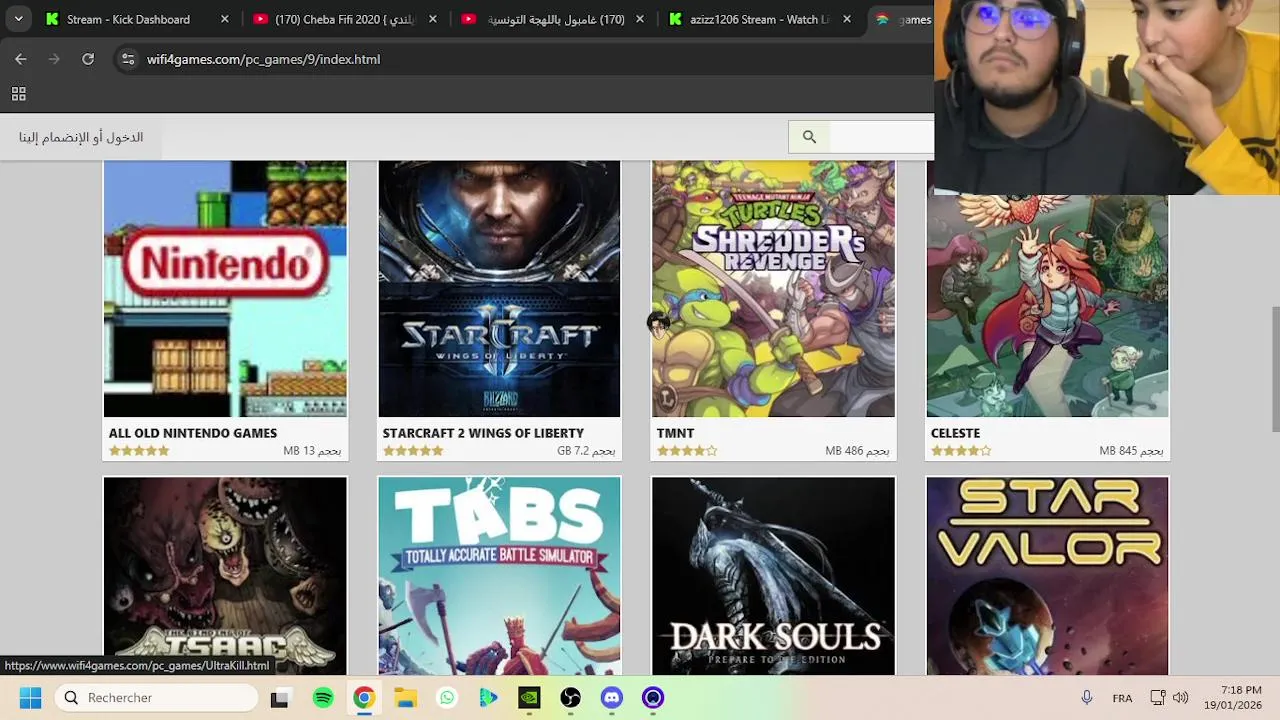
Task: Open the Shredder's Revenge cover image
Action: 773,288
